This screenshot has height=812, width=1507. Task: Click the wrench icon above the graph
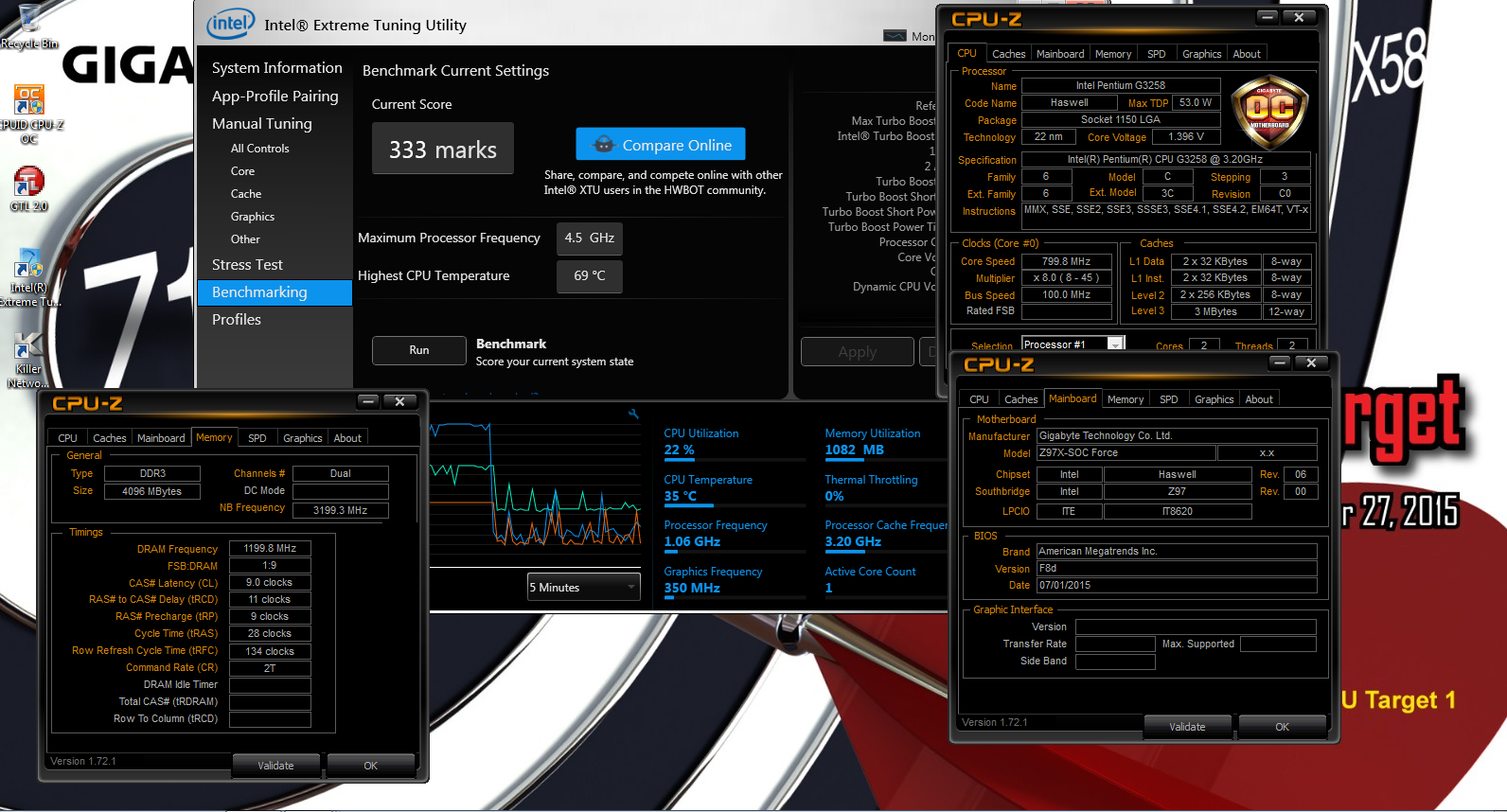tap(633, 414)
